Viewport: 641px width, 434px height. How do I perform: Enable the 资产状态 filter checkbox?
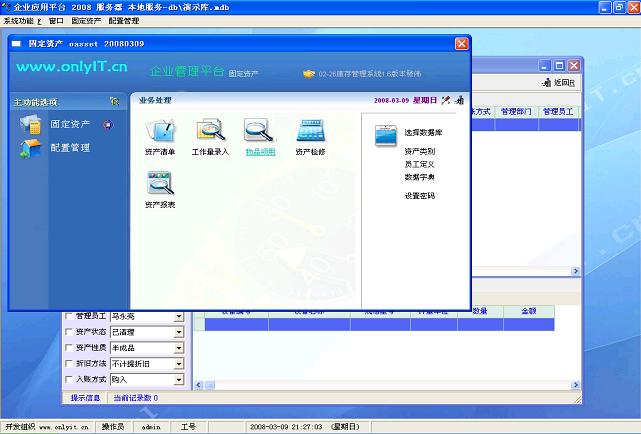[68, 332]
